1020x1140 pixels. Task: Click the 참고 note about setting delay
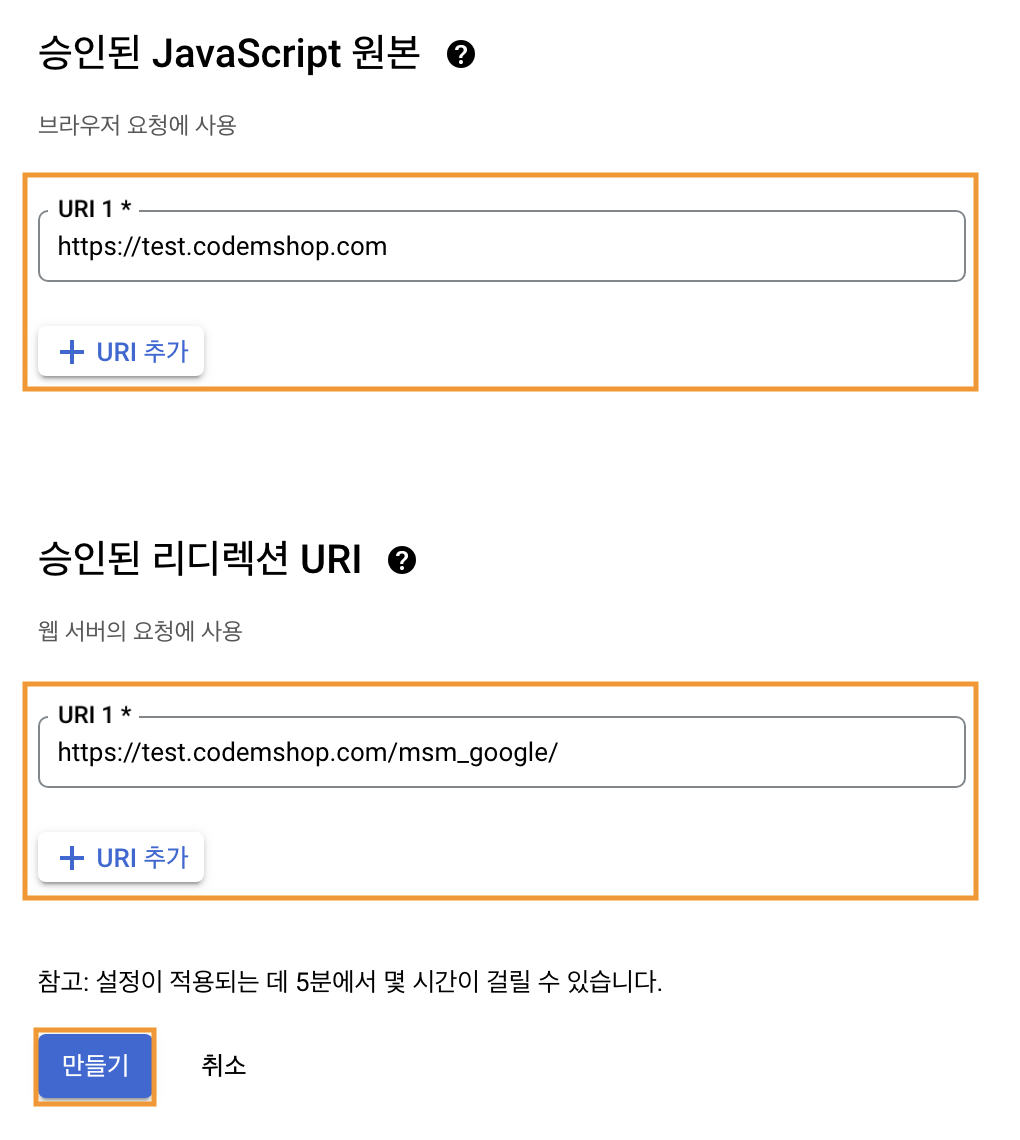click(350, 982)
